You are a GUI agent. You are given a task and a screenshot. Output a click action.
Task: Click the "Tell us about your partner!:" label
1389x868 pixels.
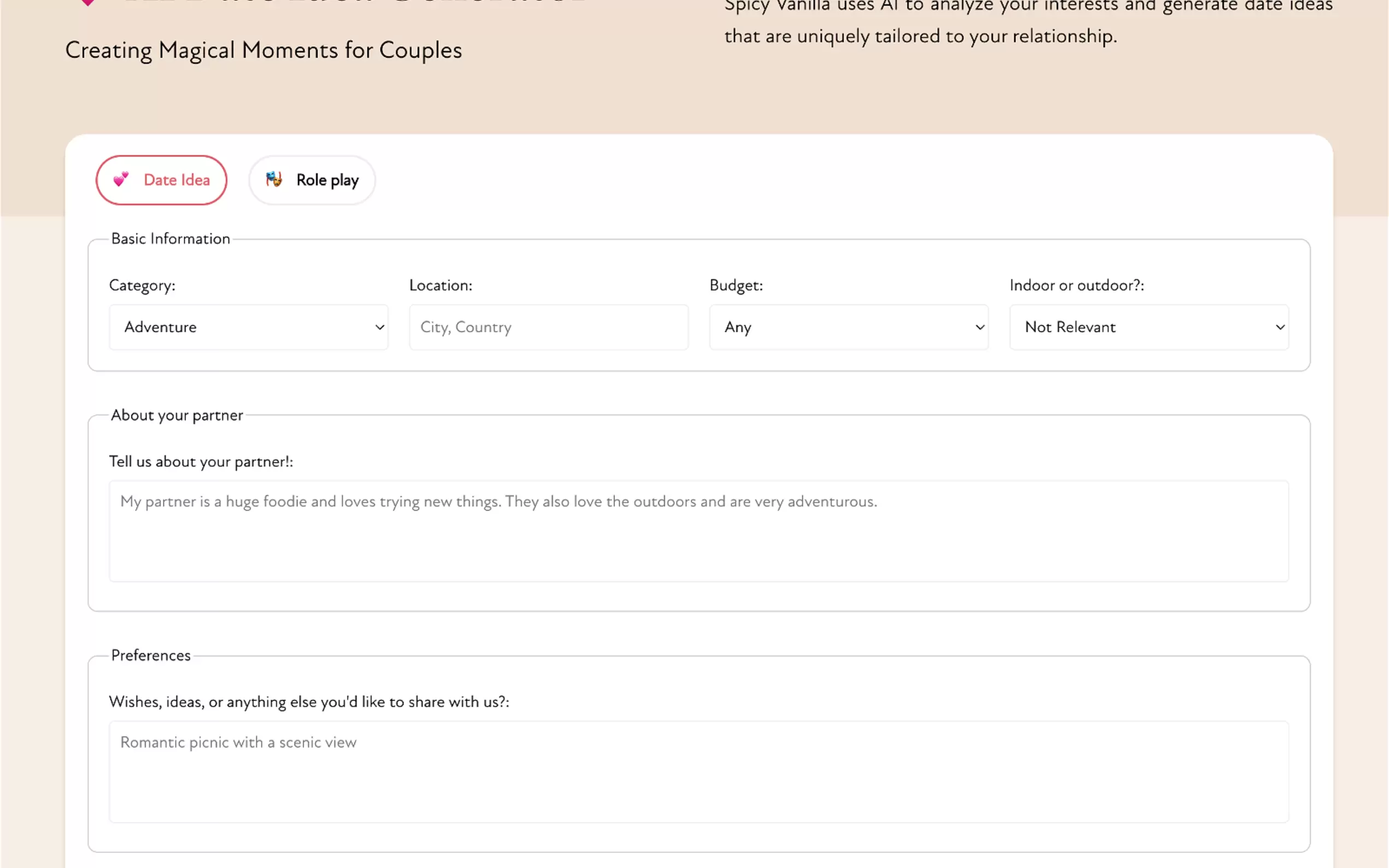point(201,461)
